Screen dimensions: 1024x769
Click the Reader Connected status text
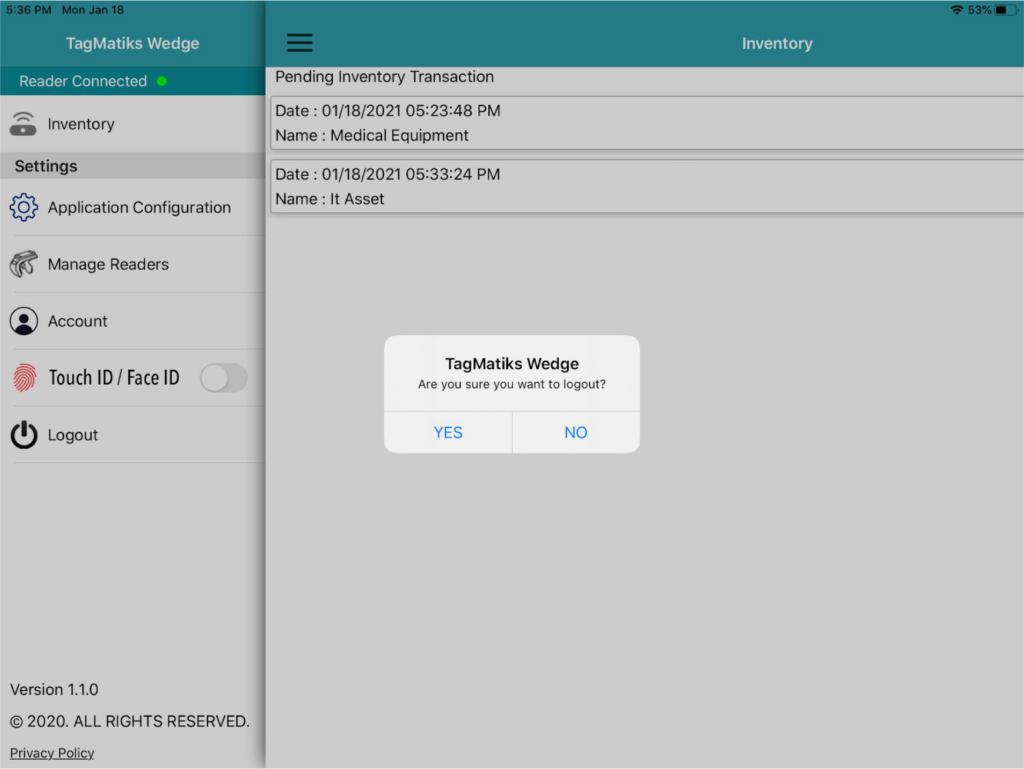[x=83, y=81]
